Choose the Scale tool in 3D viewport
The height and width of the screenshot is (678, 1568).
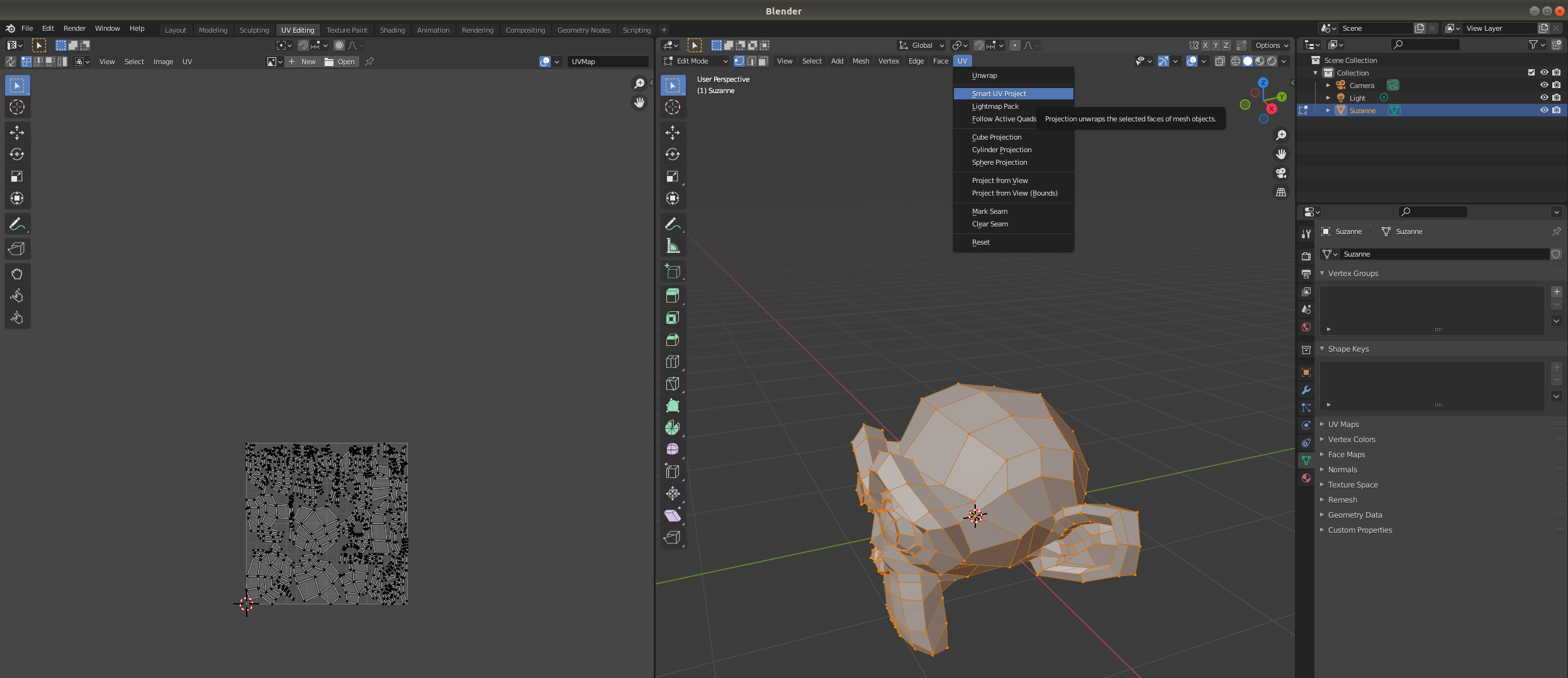[673, 177]
